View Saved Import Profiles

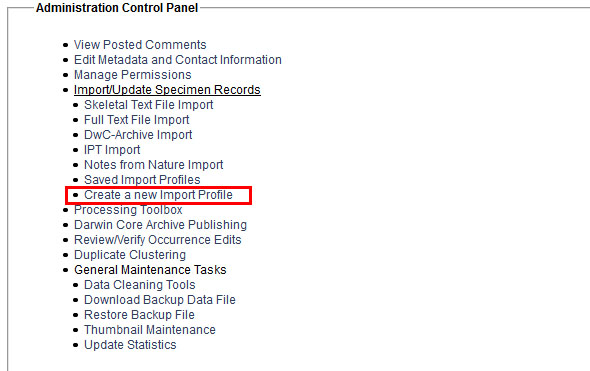coord(142,180)
